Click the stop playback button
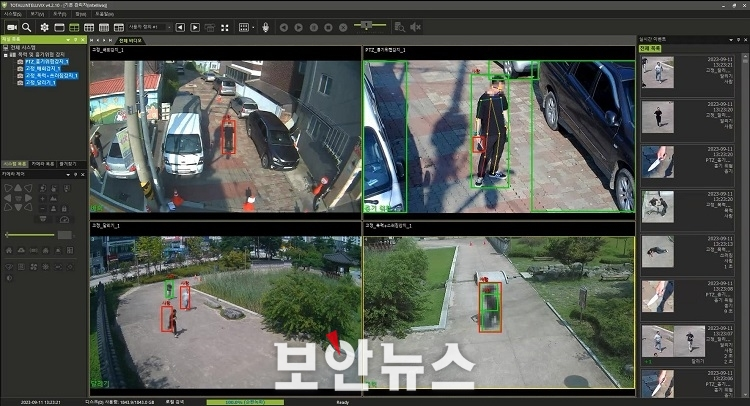Screen dimensions: 750x406 (328, 28)
